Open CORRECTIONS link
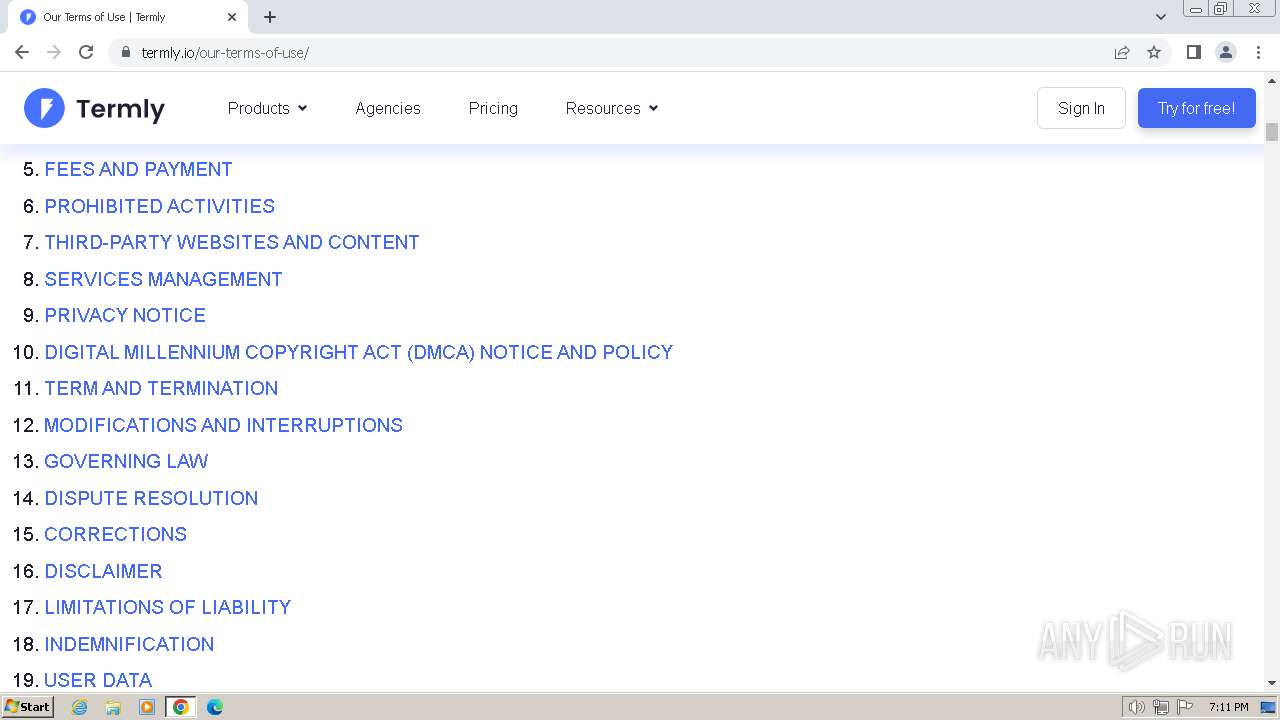The image size is (1280, 720). (x=115, y=534)
